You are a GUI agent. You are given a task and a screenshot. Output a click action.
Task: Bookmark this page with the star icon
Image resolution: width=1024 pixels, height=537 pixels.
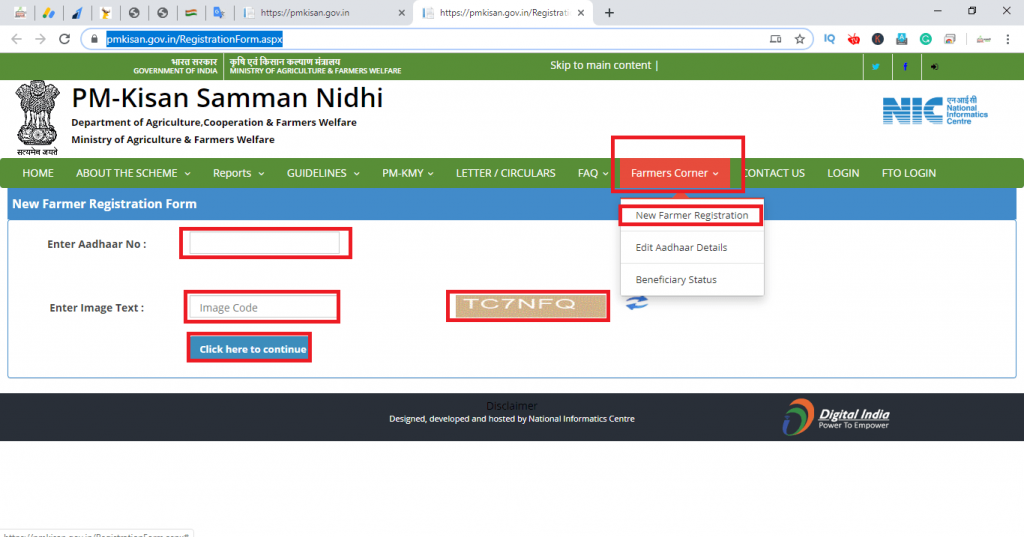click(799, 39)
